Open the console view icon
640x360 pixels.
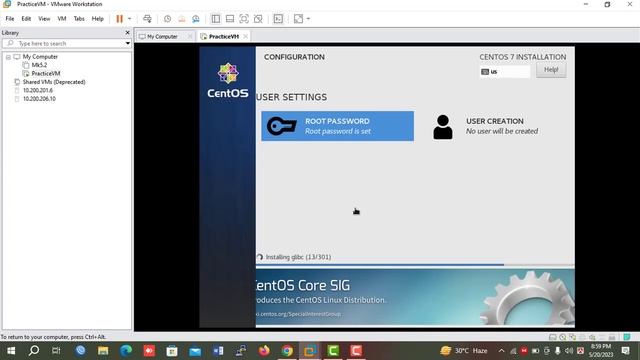pyautogui.click(x=278, y=19)
